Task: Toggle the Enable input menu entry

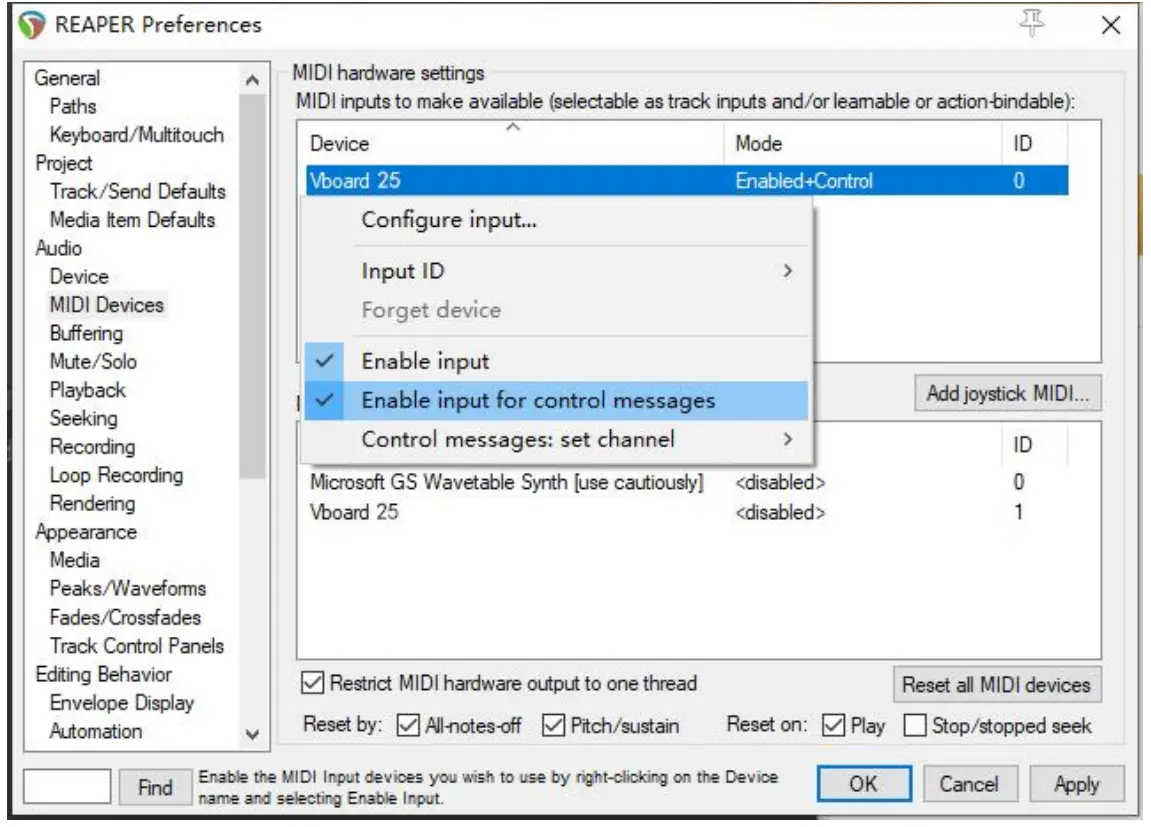Action: (x=425, y=361)
